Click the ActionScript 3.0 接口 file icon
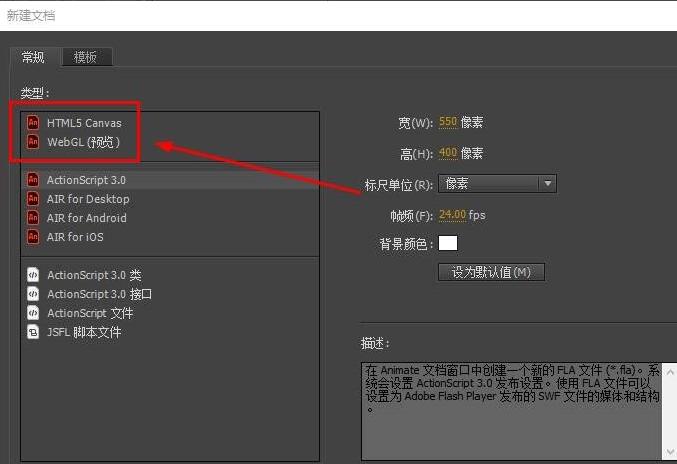The height and width of the screenshot is (464, 677). pyautogui.click(x=33, y=294)
